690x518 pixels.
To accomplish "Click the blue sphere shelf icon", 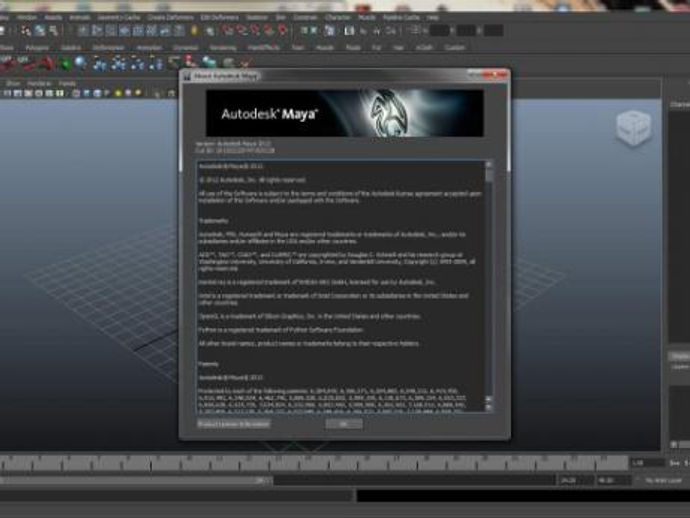I will coord(80,62).
